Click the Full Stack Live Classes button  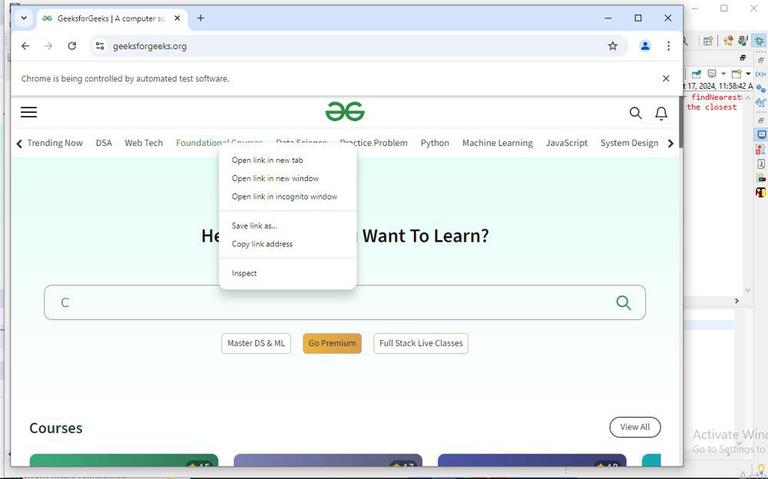click(421, 343)
